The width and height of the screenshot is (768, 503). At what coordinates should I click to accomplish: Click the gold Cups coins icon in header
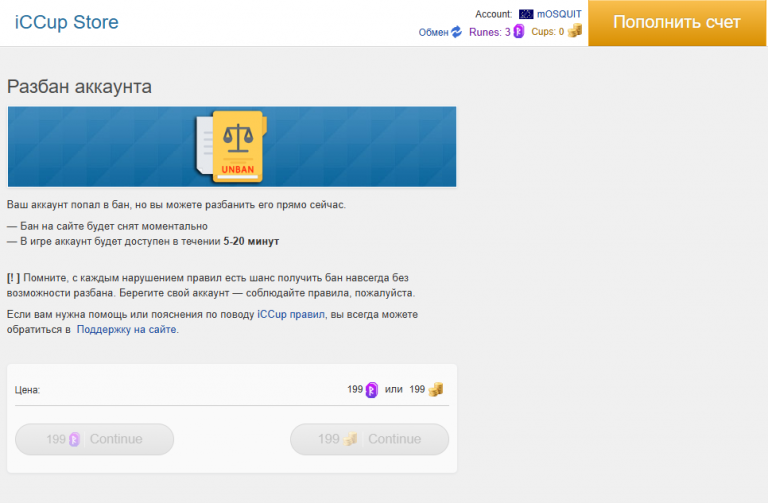click(x=575, y=31)
